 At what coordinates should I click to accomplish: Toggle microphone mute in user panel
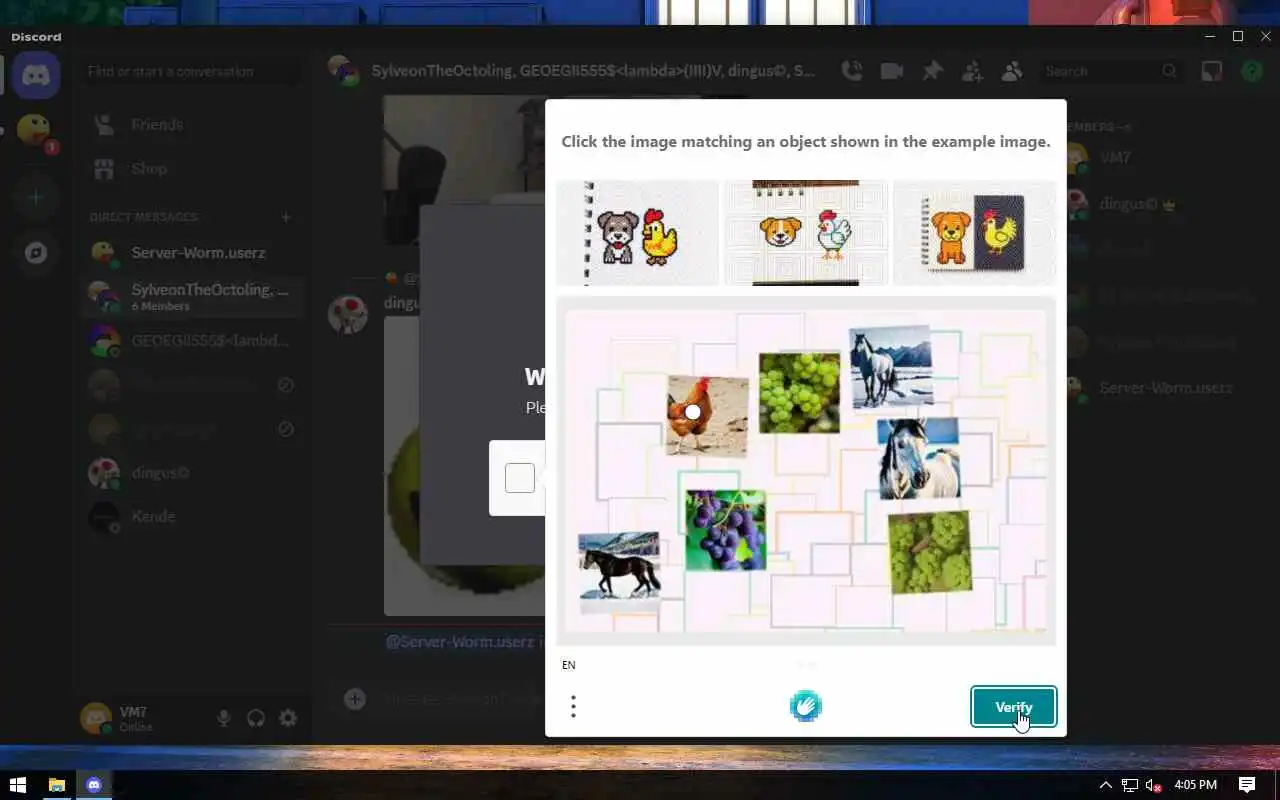[x=224, y=718]
